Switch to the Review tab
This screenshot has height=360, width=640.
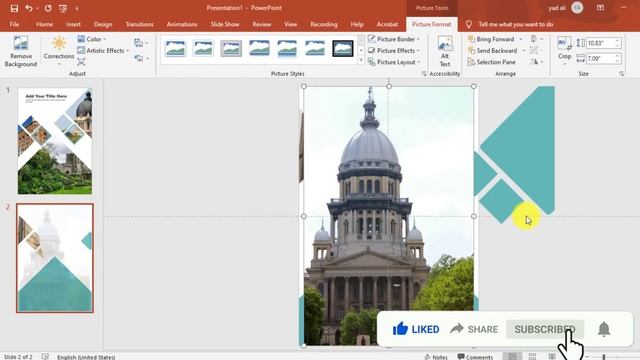pos(262,24)
